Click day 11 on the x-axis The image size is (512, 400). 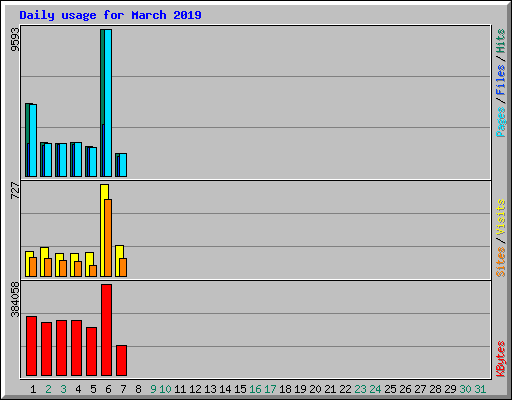coord(180,389)
